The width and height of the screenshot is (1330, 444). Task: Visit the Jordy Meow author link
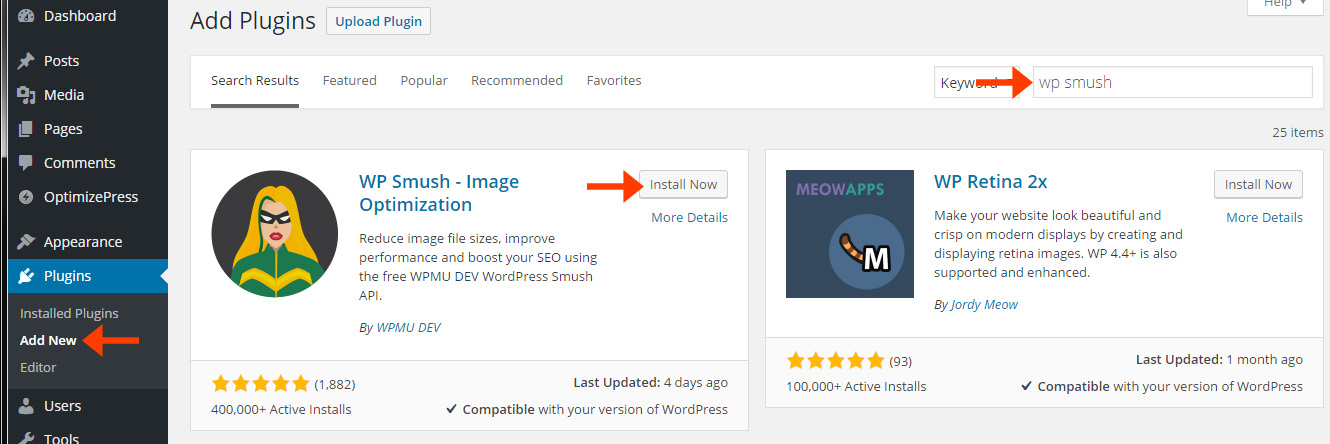985,304
